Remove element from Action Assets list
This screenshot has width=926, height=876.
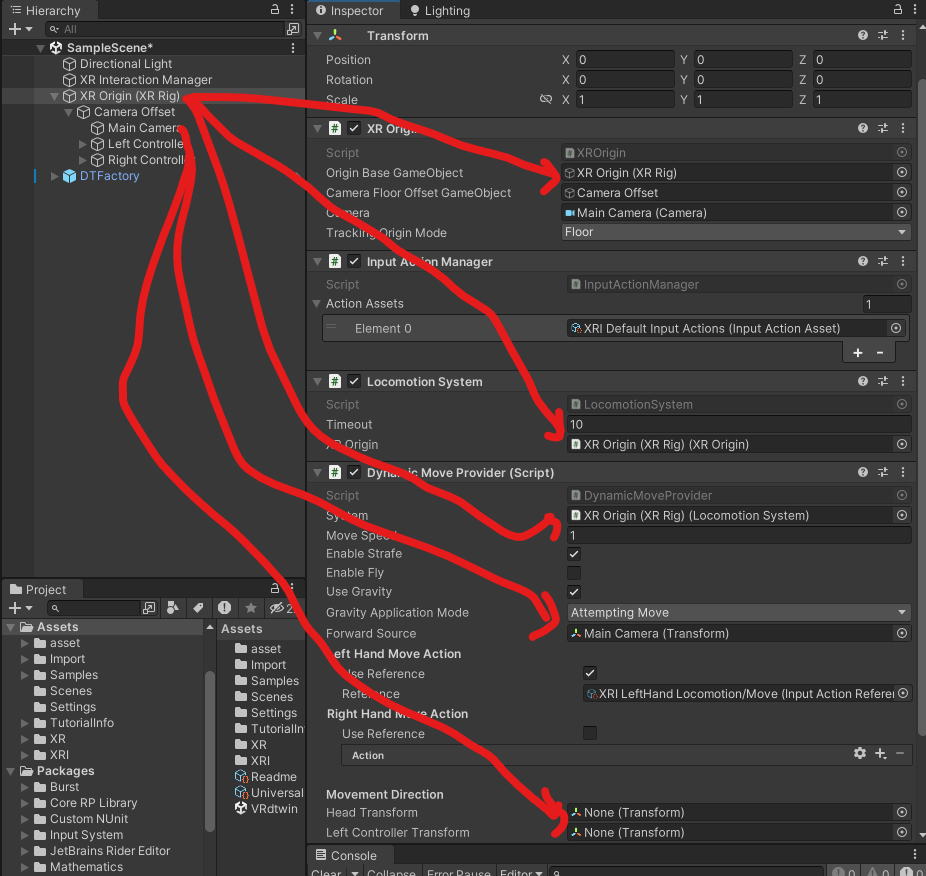point(880,353)
